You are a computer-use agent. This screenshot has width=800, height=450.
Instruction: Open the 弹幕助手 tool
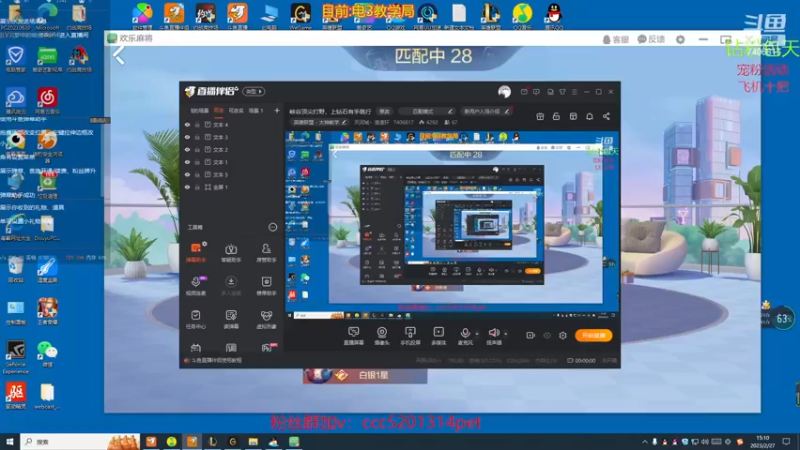click(x=196, y=252)
